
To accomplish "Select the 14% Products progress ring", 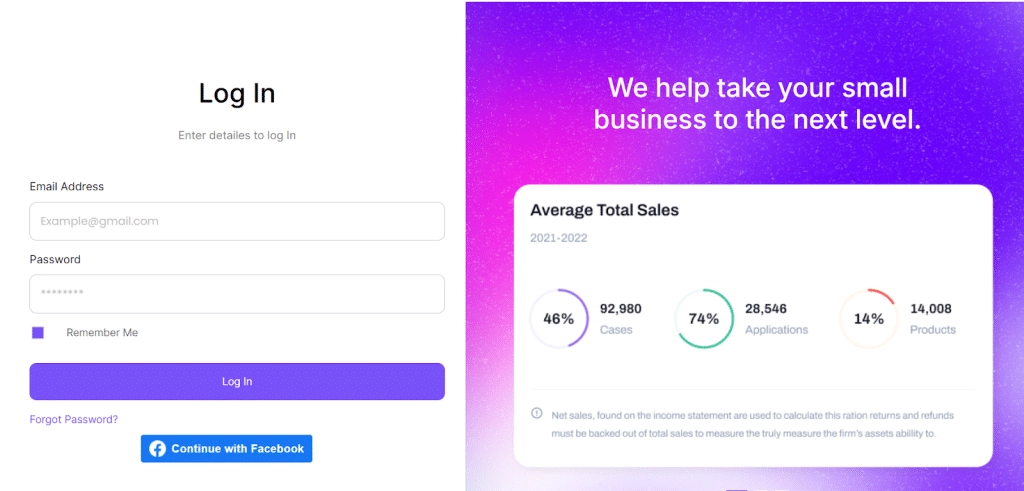I will point(868,319).
